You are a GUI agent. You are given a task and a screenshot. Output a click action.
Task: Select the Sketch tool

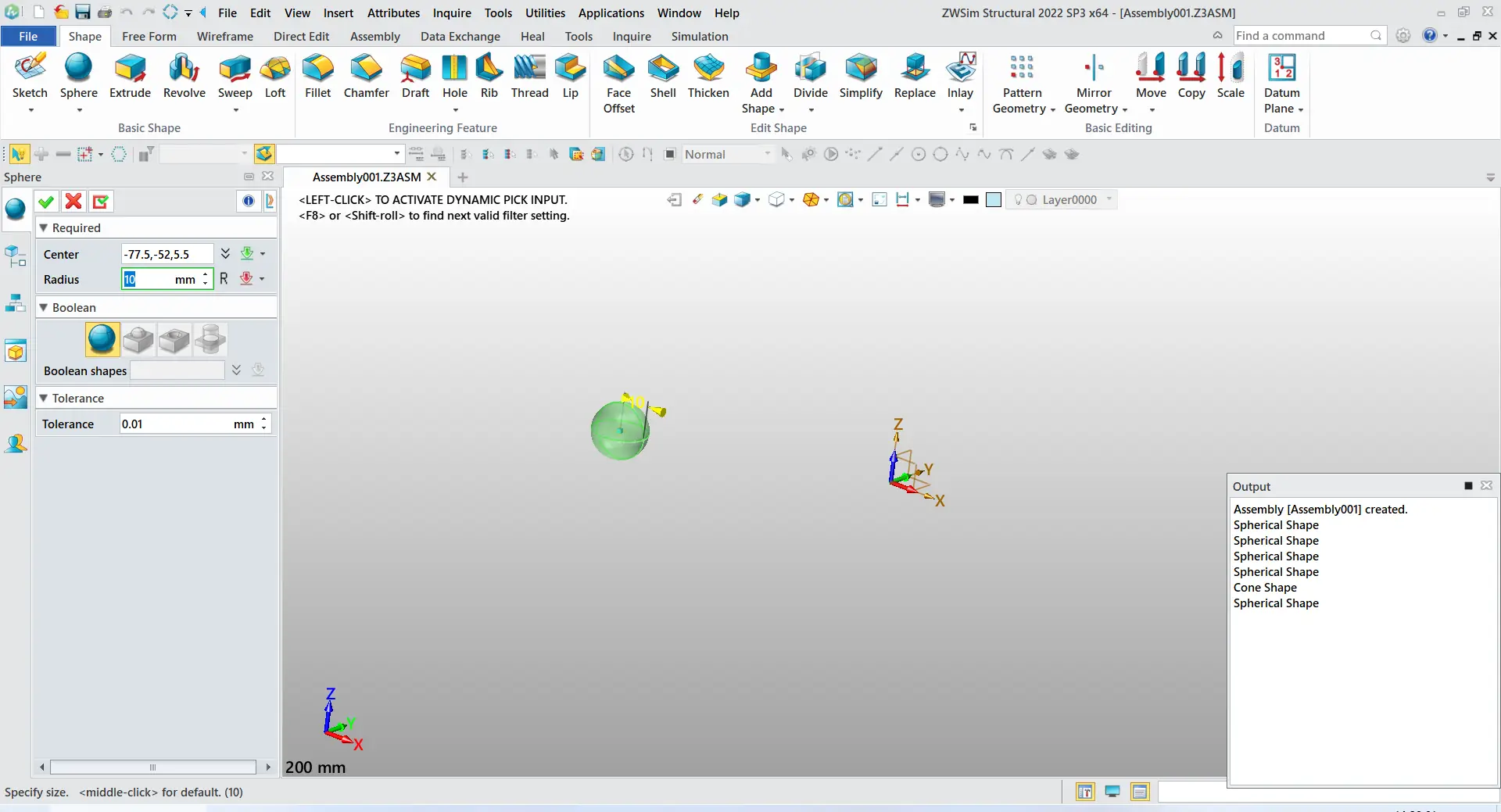tap(30, 77)
